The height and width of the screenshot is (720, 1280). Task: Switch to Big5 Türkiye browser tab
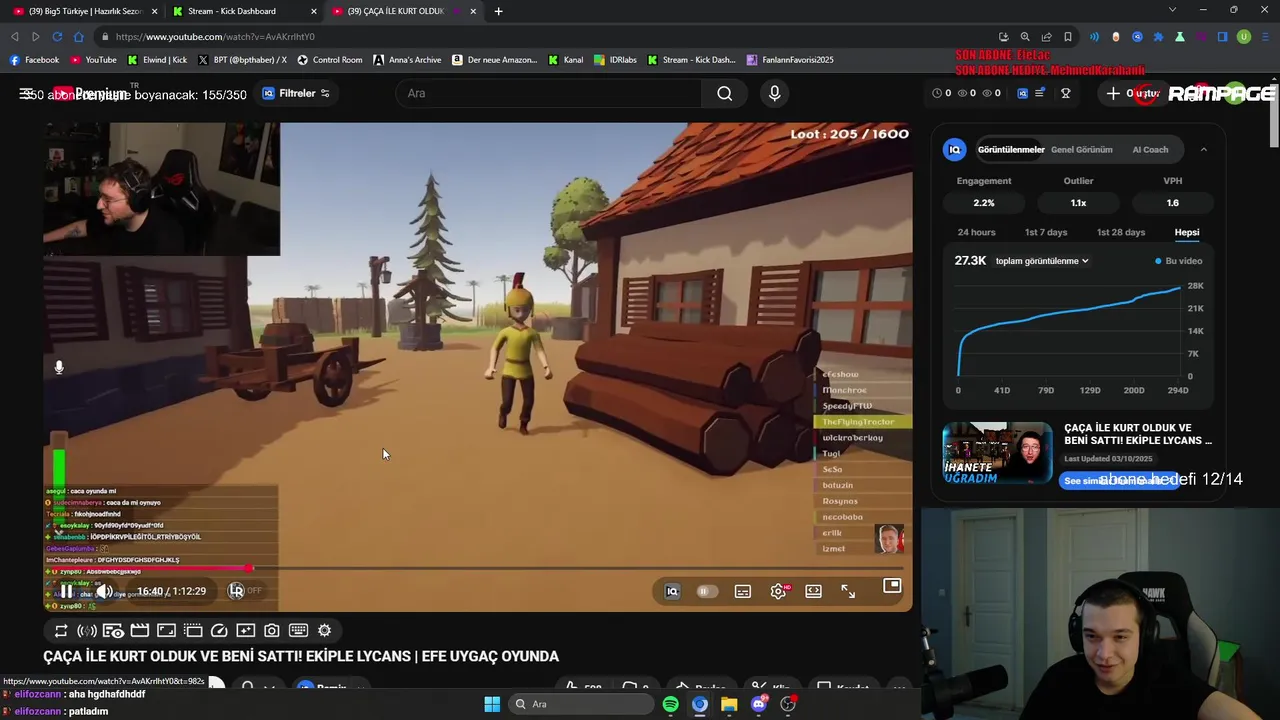click(85, 11)
